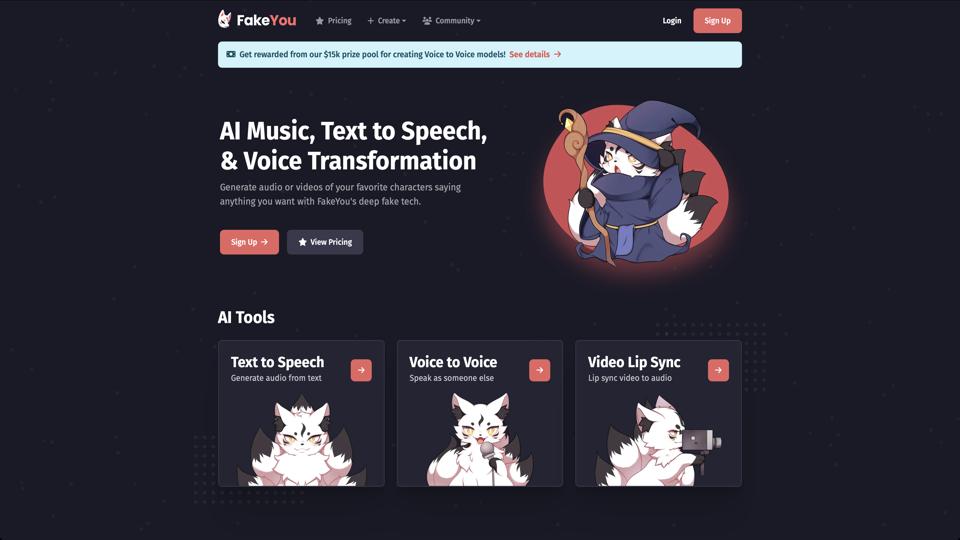Click the FakeYou fox logo icon
This screenshot has width=960, height=540.
[225, 19]
